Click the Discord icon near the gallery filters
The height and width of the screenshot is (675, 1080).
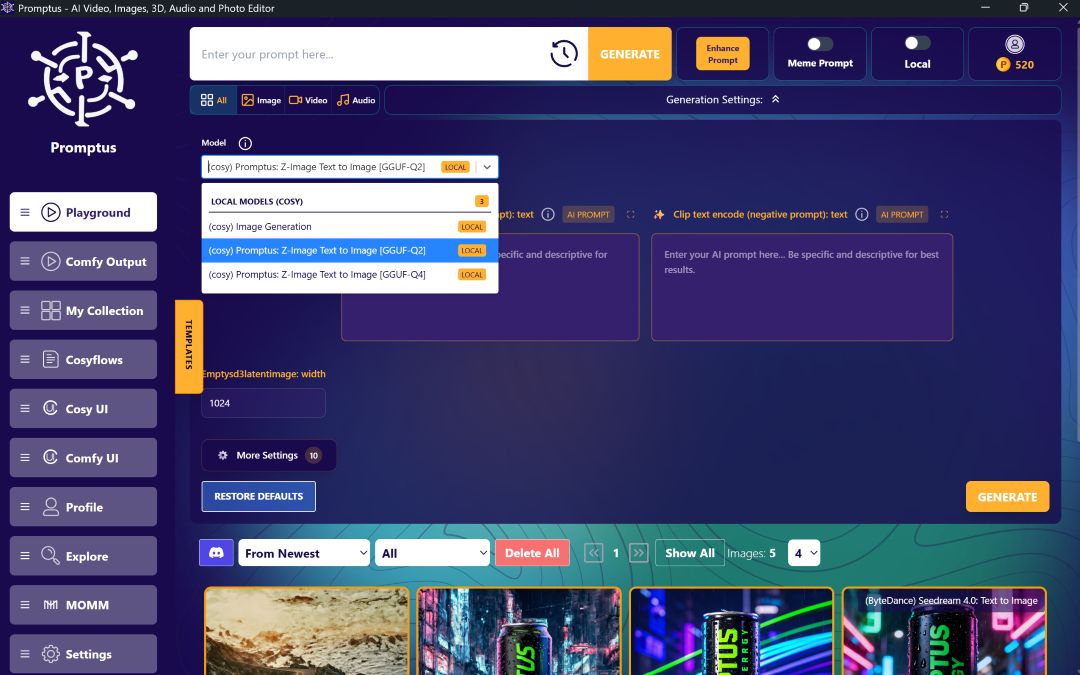(x=216, y=552)
